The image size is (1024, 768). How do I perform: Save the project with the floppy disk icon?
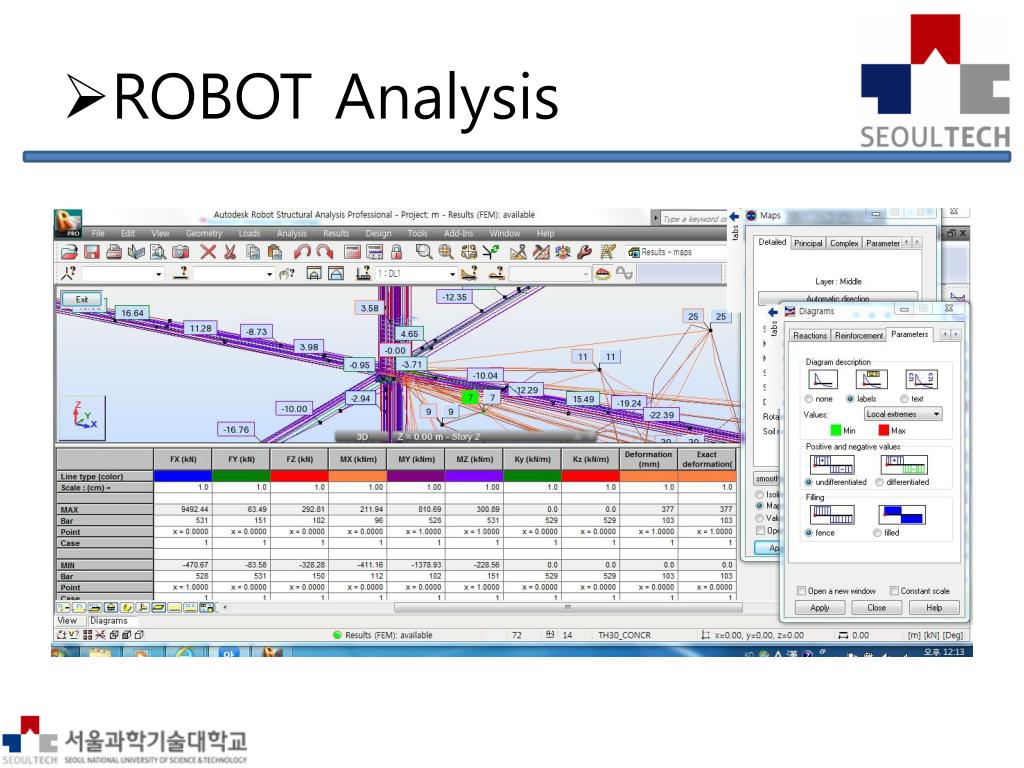91,252
